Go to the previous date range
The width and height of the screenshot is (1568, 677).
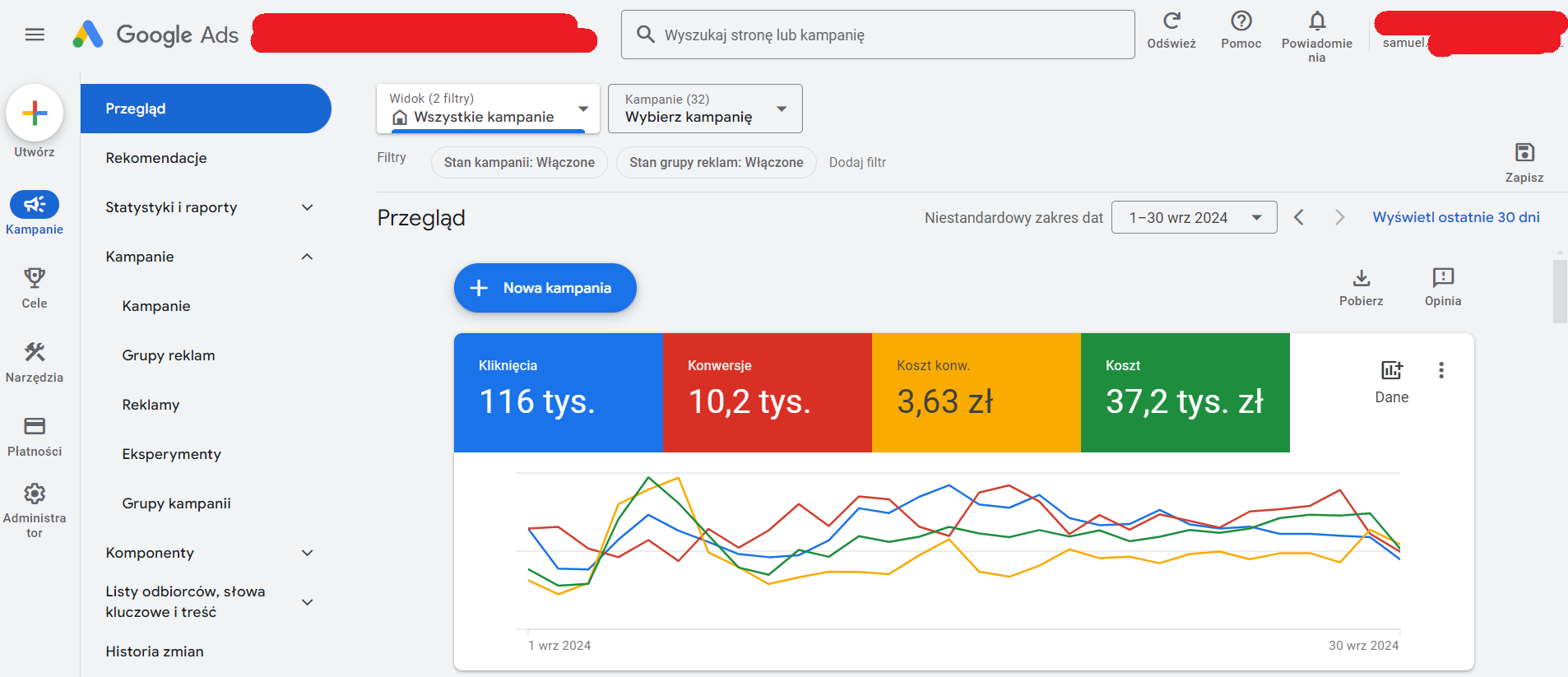point(1299,217)
